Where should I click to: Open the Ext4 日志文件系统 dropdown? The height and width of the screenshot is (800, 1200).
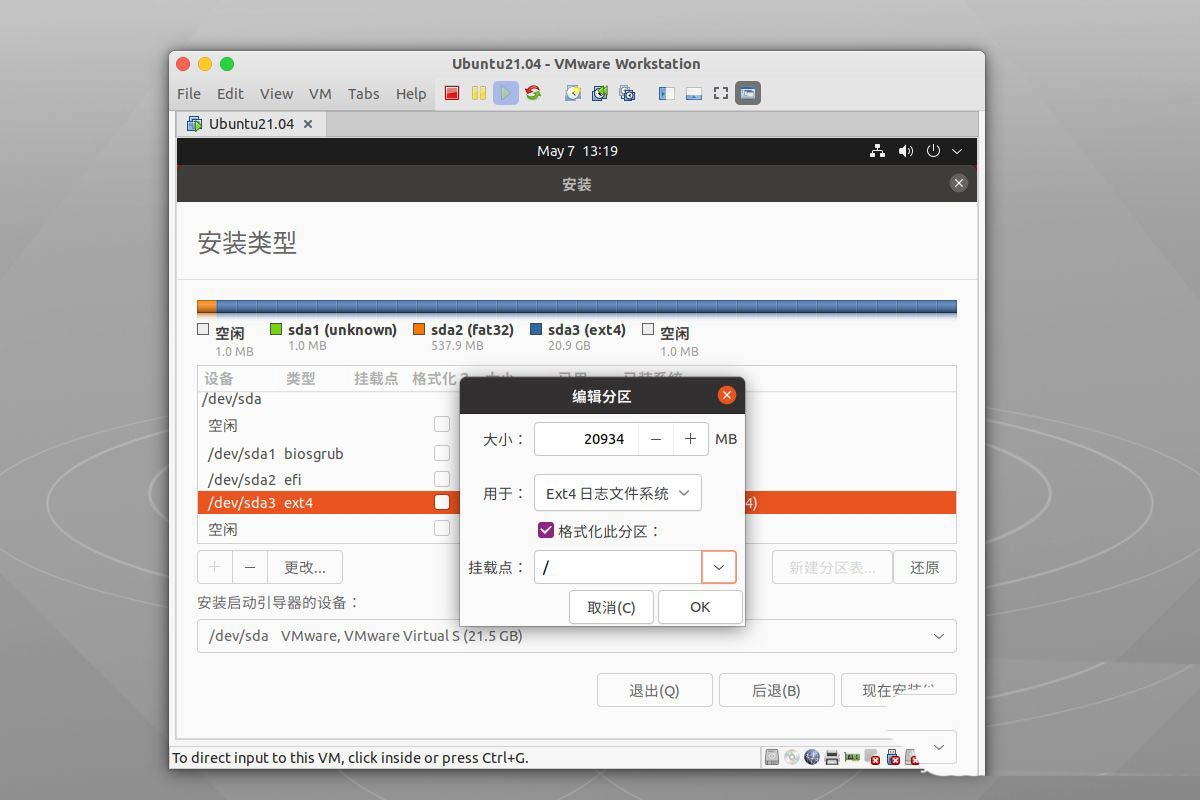[617, 493]
